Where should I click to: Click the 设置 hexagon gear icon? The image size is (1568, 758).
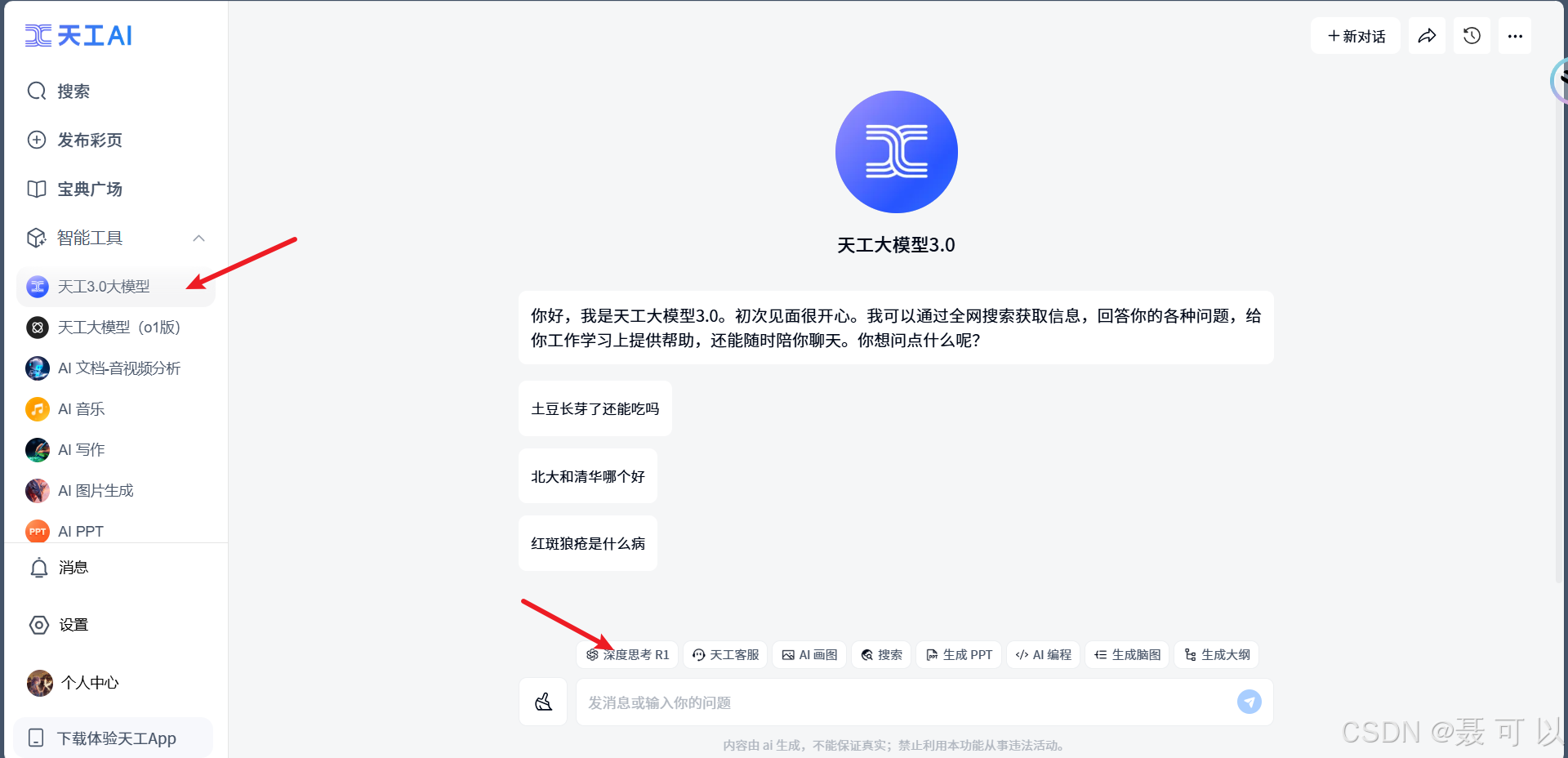[x=38, y=625]
